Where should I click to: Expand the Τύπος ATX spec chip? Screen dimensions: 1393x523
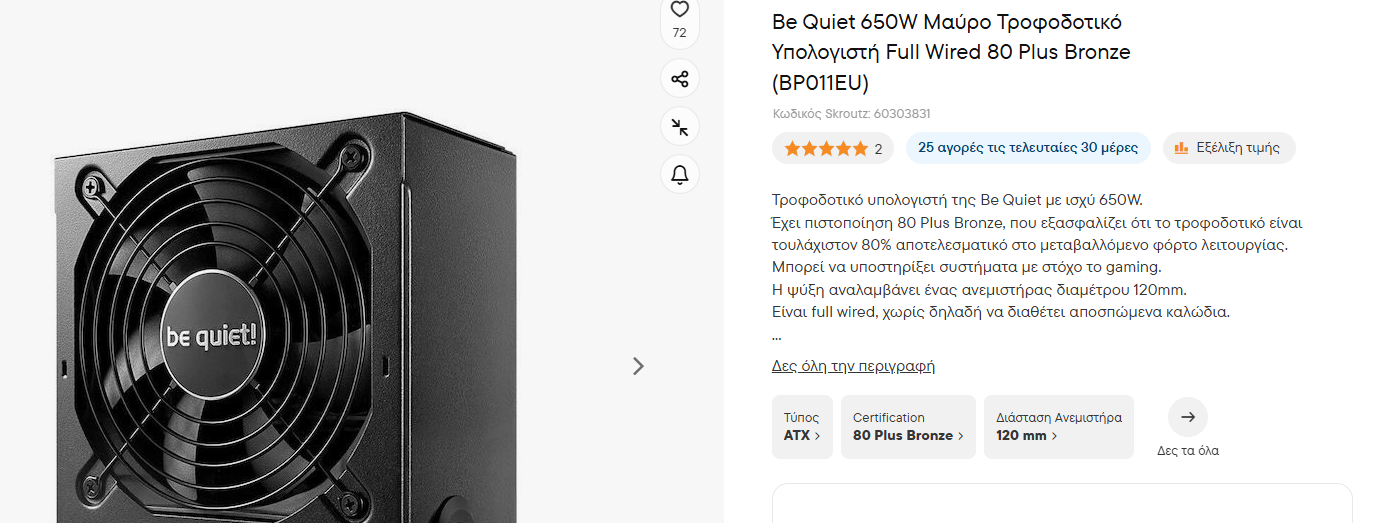[802, 427]
